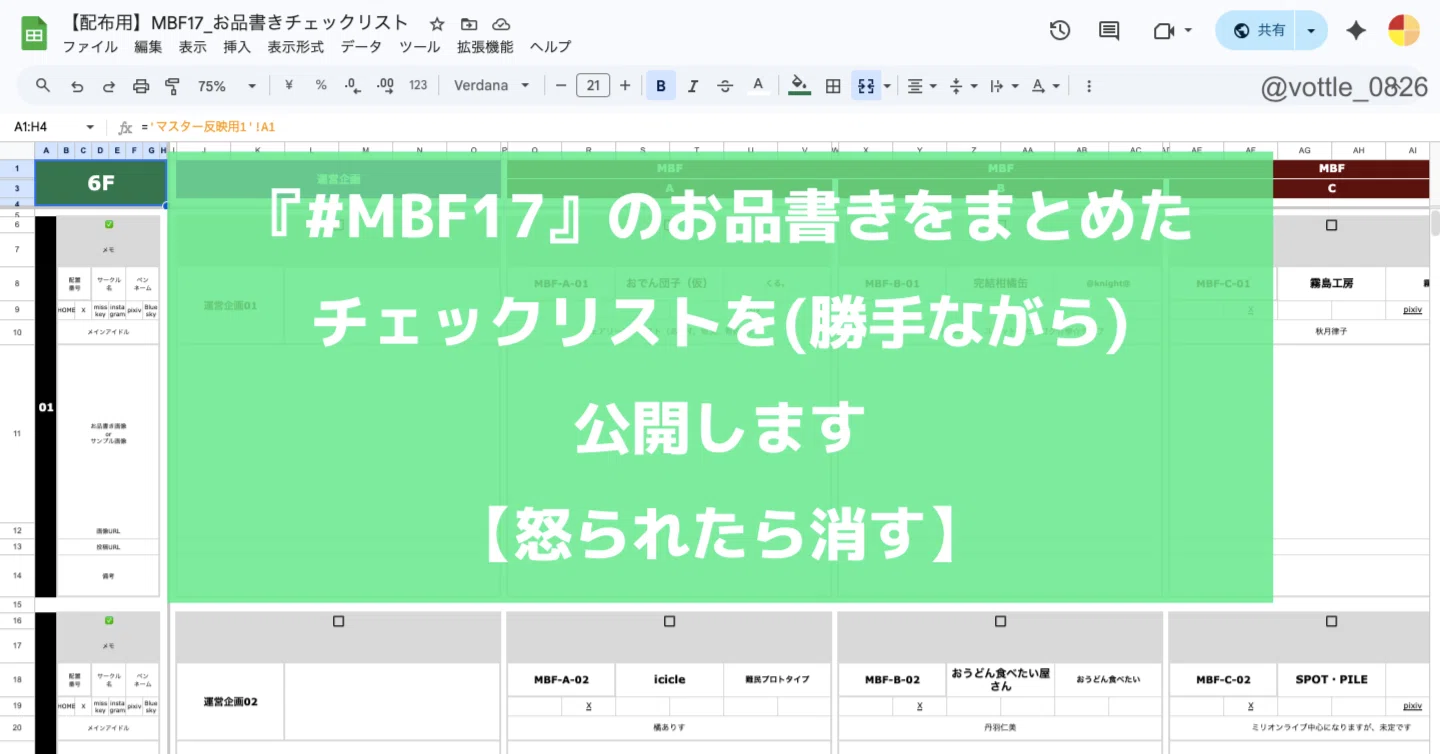The height and width of the screenshot is (754, 1440).
Task: Increase font size with plus
Action: coord(625,86)
